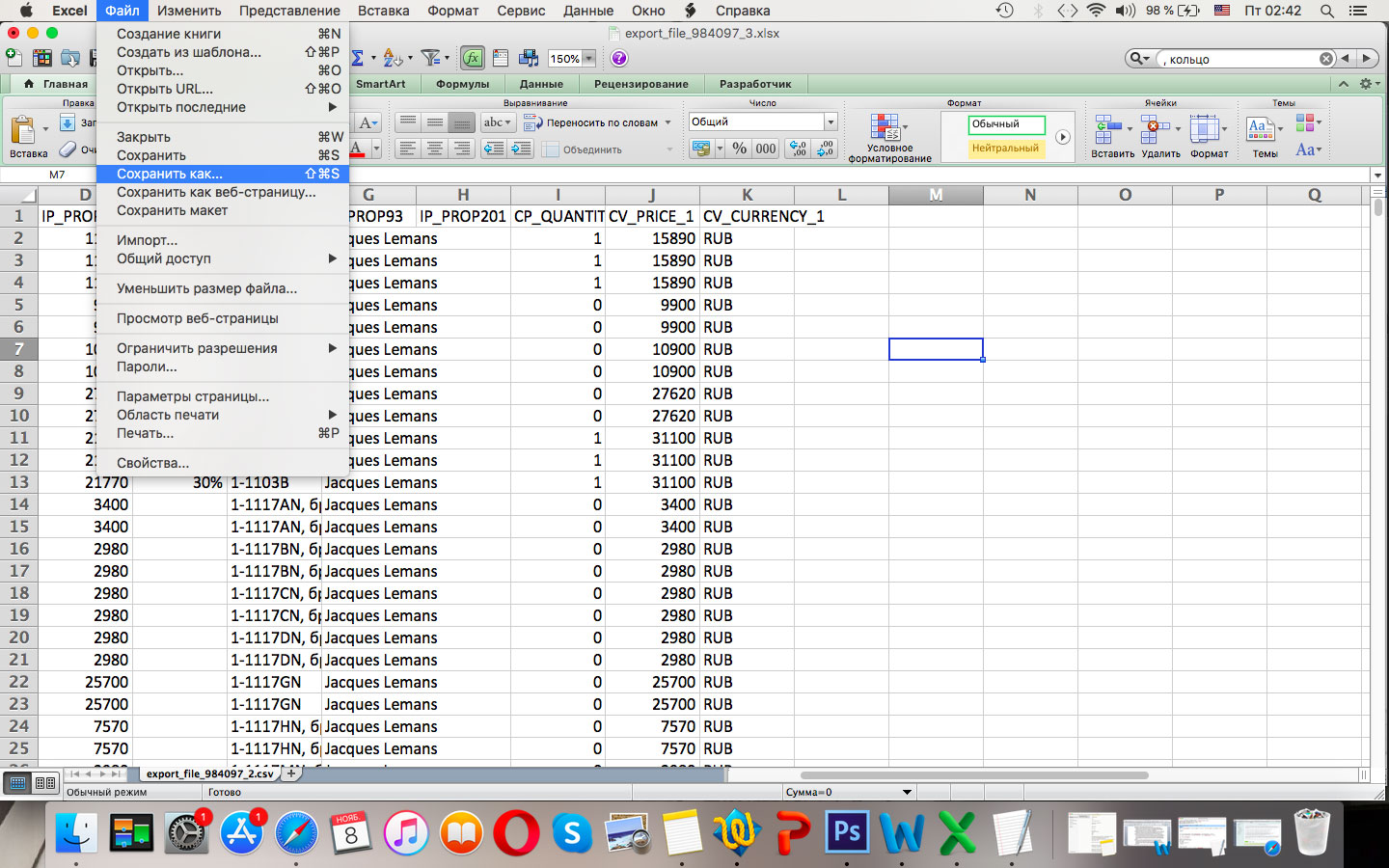Click the AutoSum sigma icon
The width and height of the screenshot is (1389, 868).
358,59
